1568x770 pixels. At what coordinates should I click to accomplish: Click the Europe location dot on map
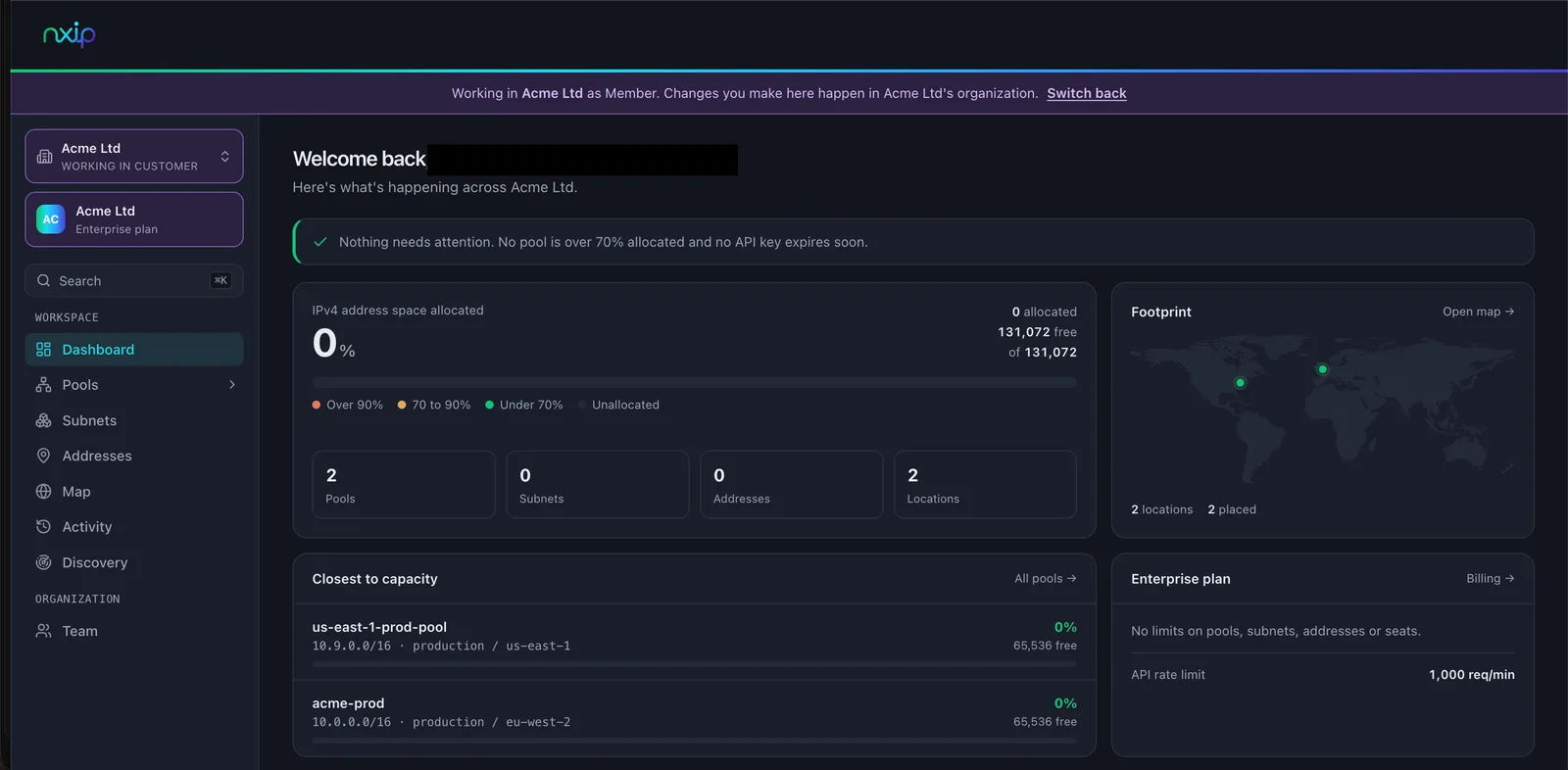point(1323,369)
